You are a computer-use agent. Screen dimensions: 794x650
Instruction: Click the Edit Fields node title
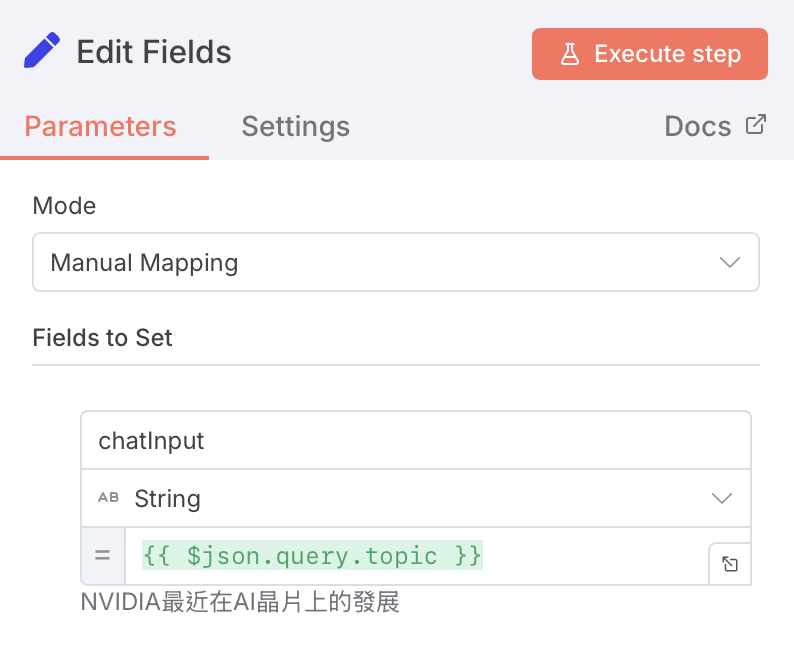click(x=154, y=52)
